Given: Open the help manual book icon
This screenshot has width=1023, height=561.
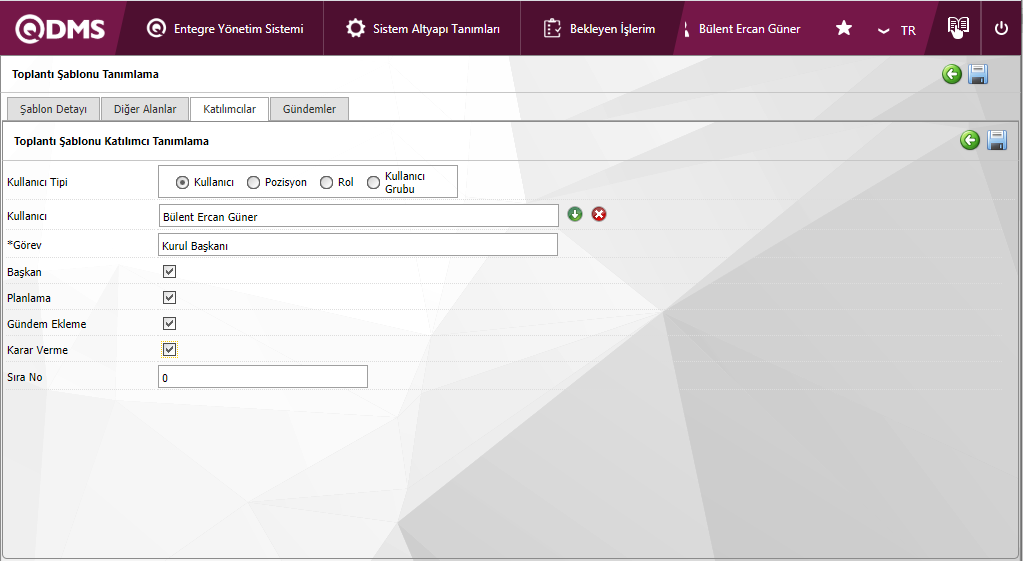Looking at the screenshot, I should 958,28.
